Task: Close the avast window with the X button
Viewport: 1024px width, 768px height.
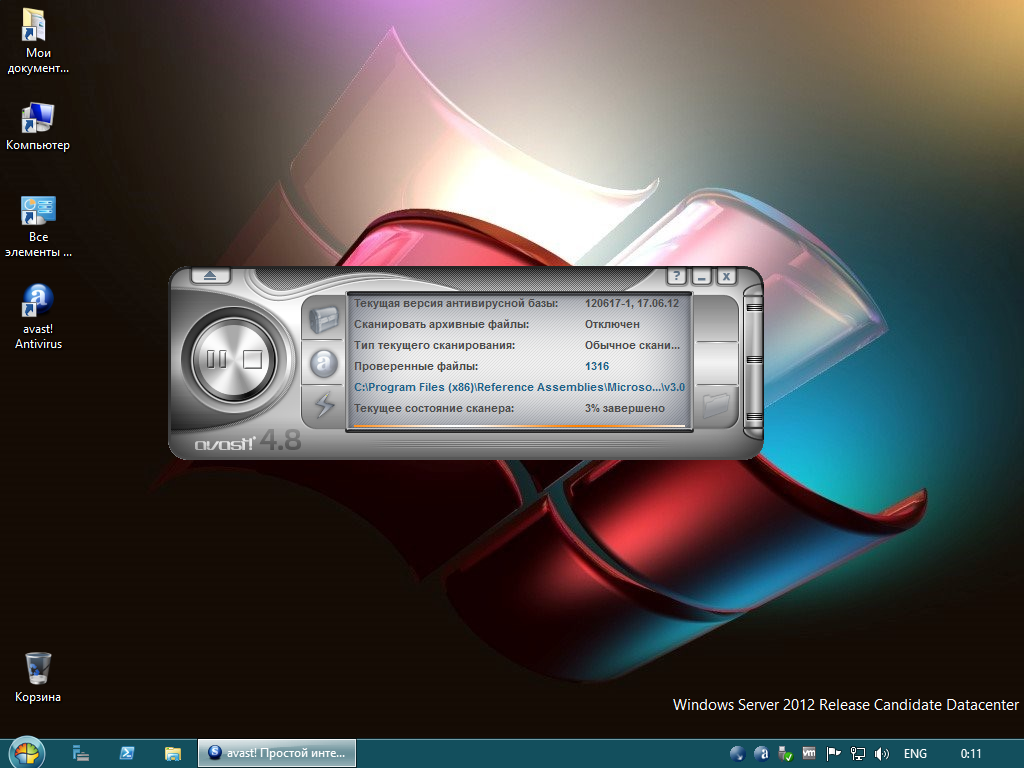Action: (726, 276)
